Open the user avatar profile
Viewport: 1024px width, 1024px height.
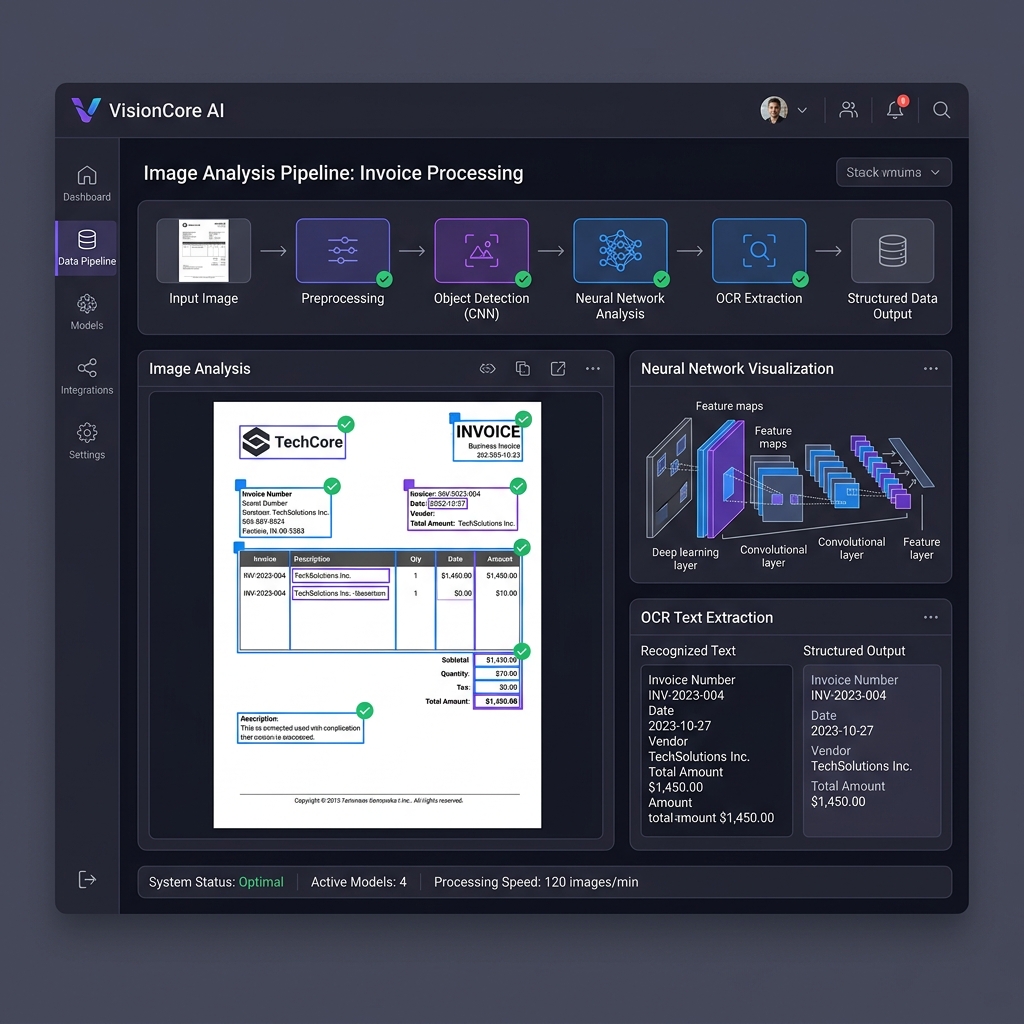(774, 110)
